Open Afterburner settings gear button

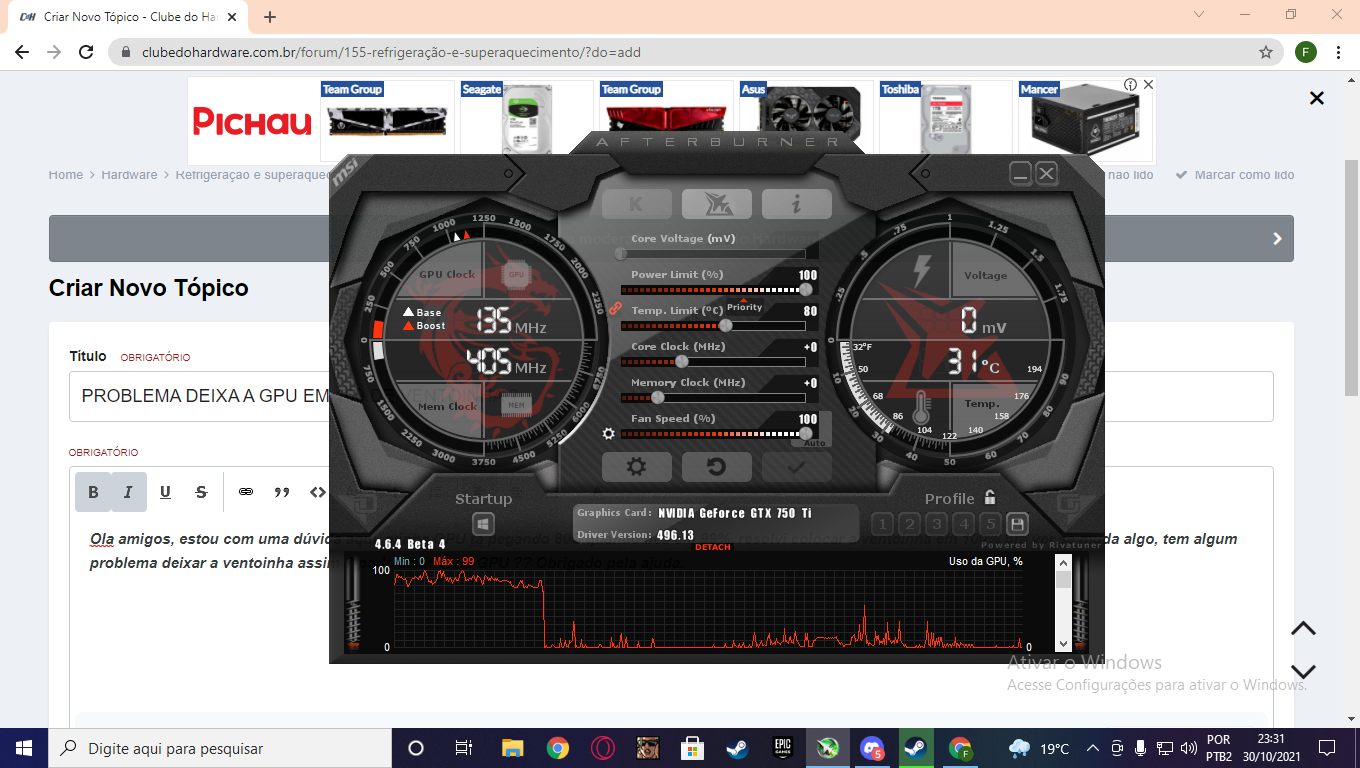coord(636,467)
